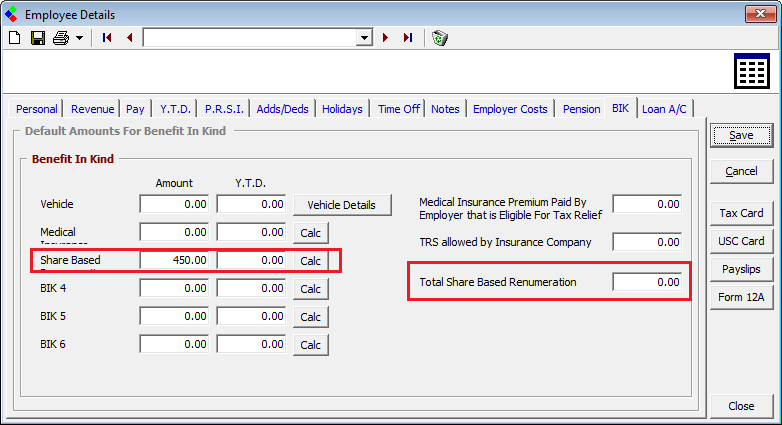Click the Vehicle Details button
The height and width of the screenshot is (425, 782).
pyautogui.click(x=341, y=204)
